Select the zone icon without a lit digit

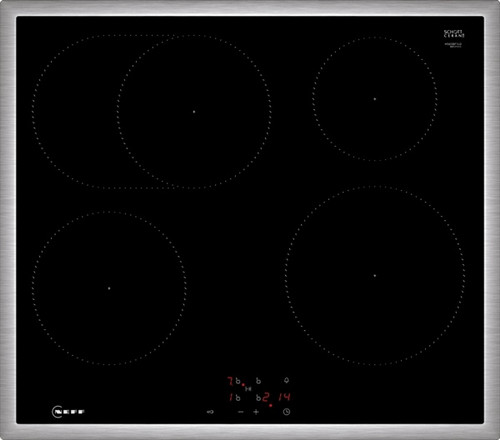coord(258,381)
